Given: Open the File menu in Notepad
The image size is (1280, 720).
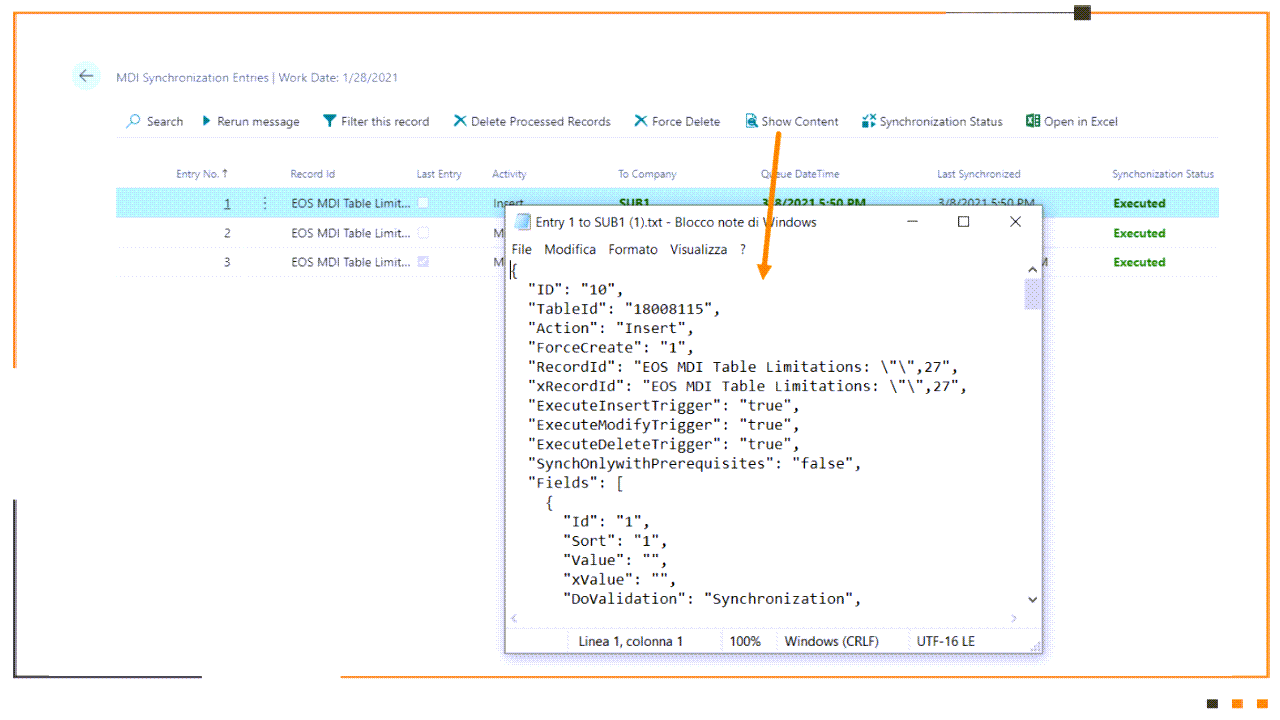Looking at the screenshot, I should [522, 249].
